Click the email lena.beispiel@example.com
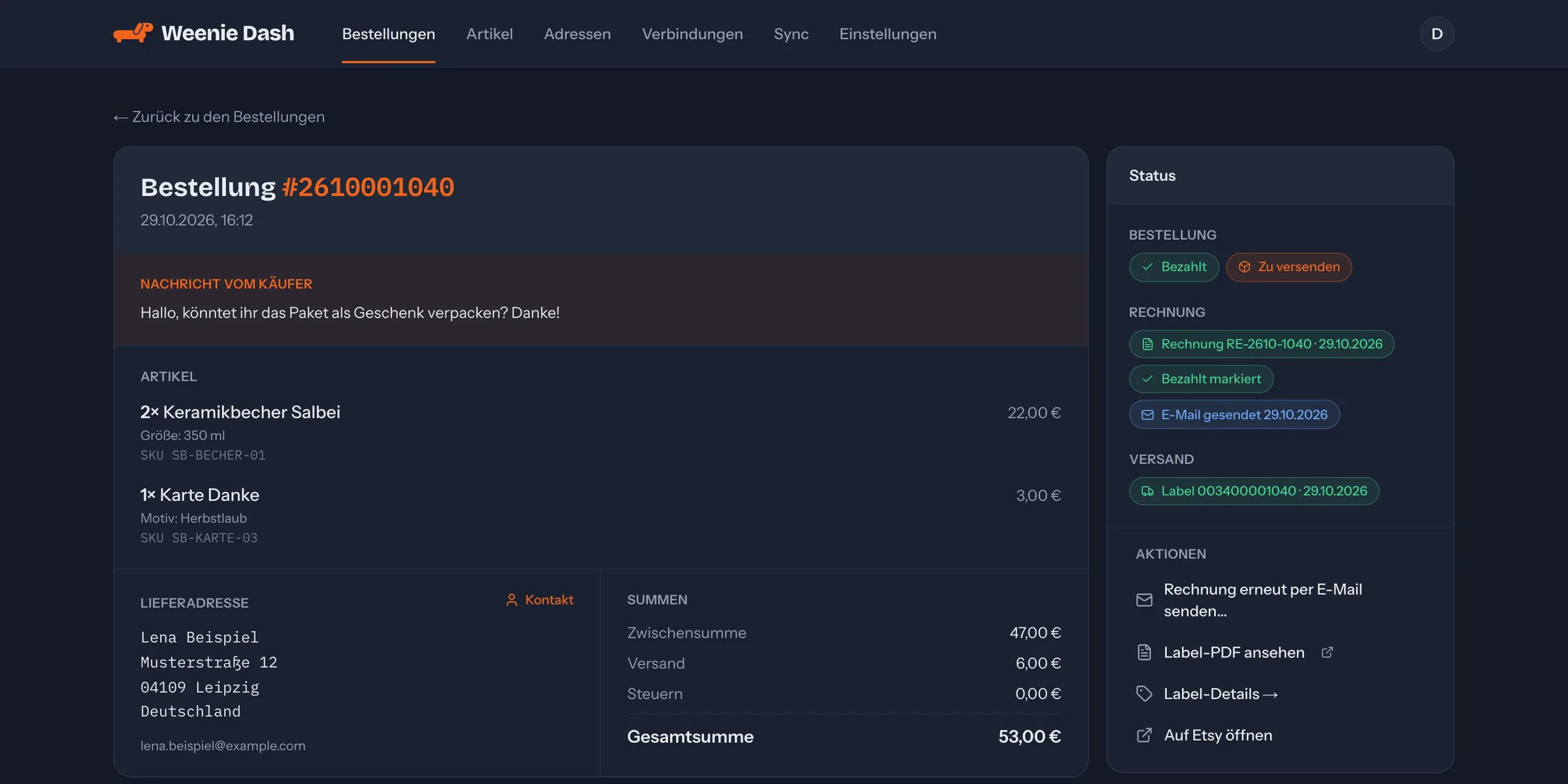The image size is (1568, 784). point(223,745)
